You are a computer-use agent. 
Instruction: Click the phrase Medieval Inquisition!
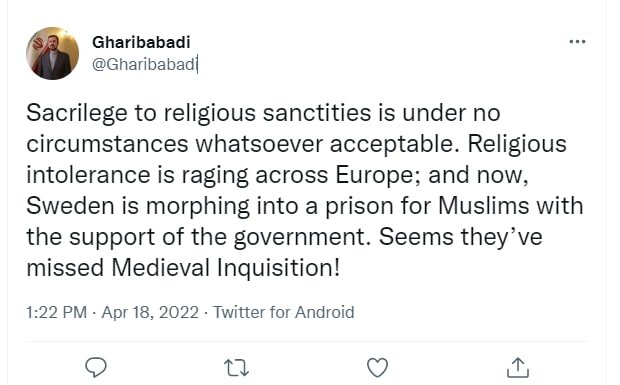click(x=225, y=268)
